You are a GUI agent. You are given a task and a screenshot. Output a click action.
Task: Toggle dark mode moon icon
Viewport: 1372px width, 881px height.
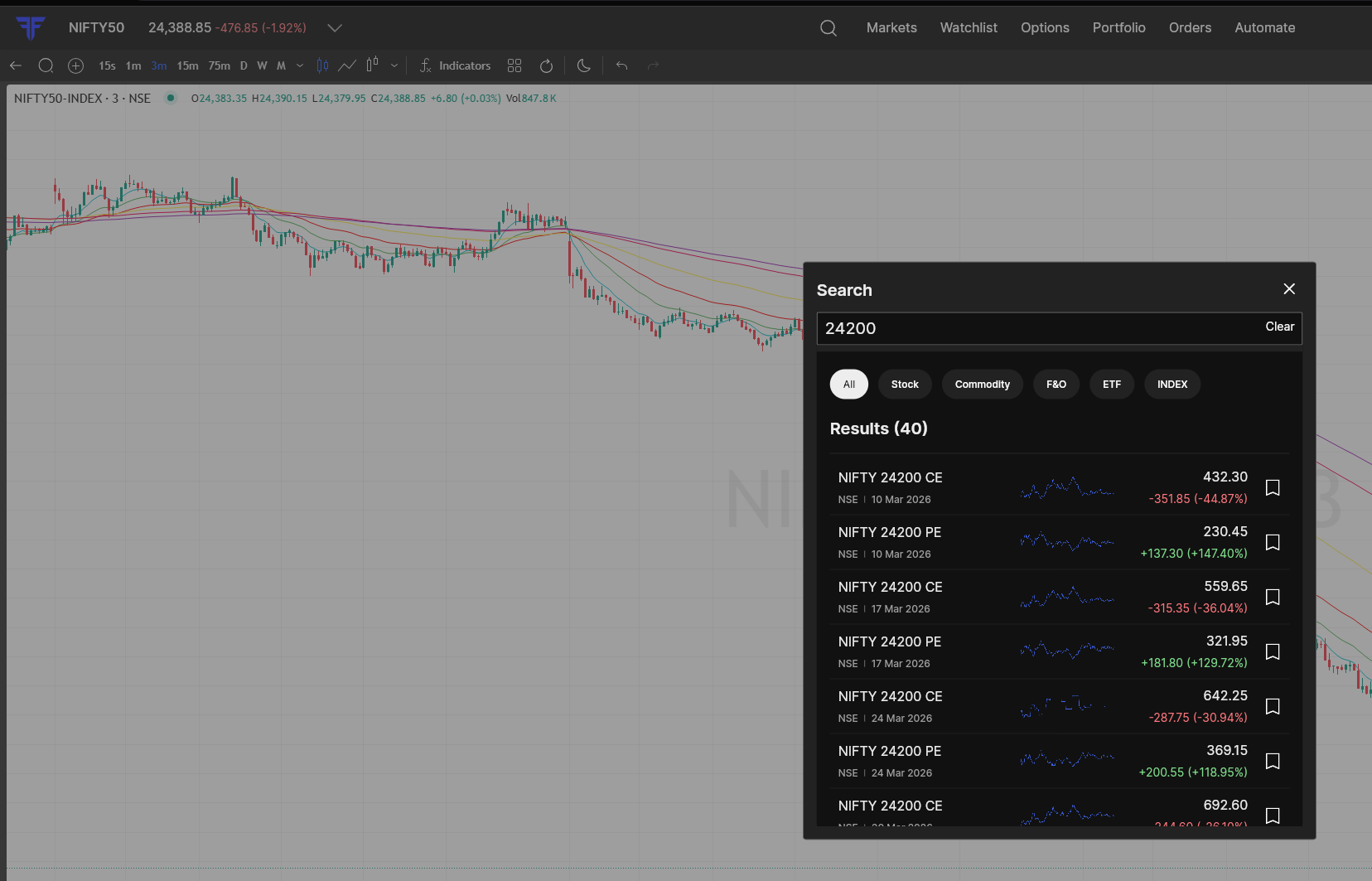[x=583, y=65]
